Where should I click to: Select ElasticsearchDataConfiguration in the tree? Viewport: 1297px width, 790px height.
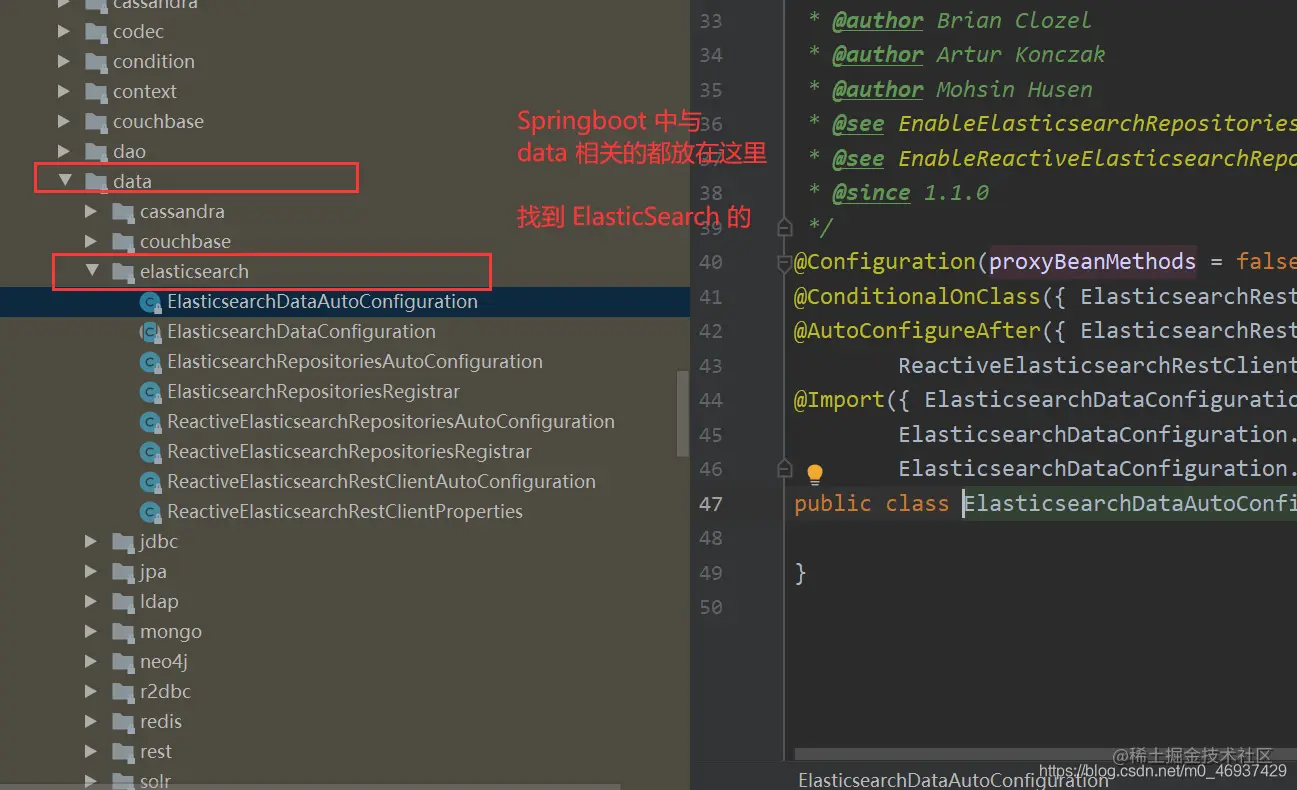301,332
